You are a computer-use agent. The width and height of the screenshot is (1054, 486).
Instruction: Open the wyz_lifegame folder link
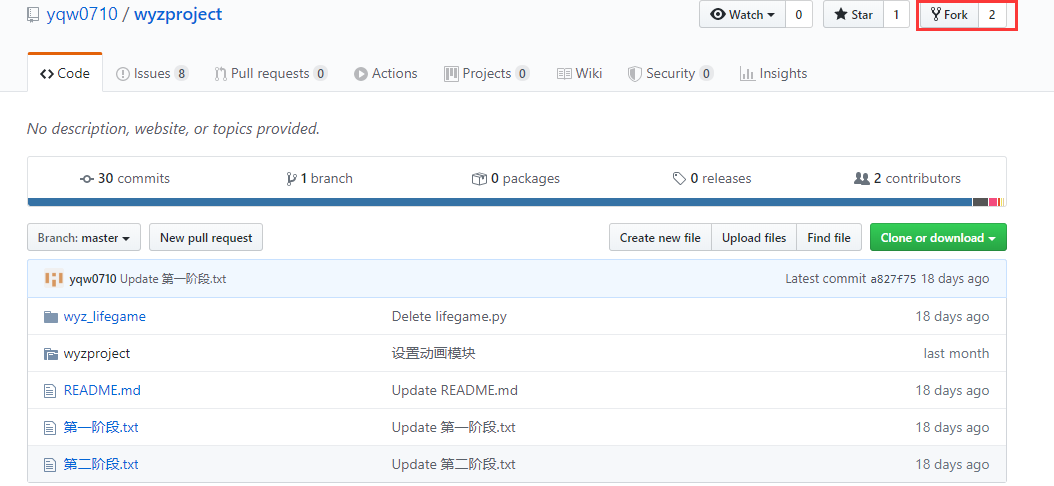104,317
